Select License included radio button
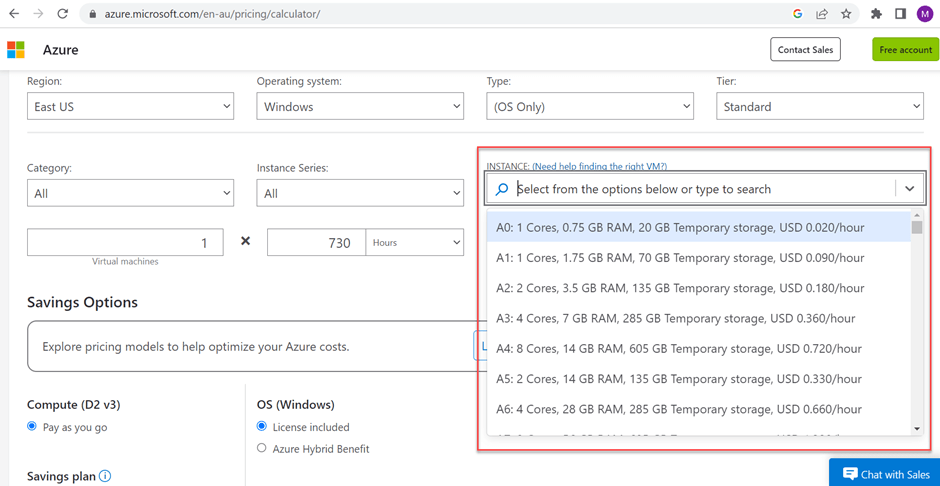Screen dimensions: 940x486 tap(262, 427)
